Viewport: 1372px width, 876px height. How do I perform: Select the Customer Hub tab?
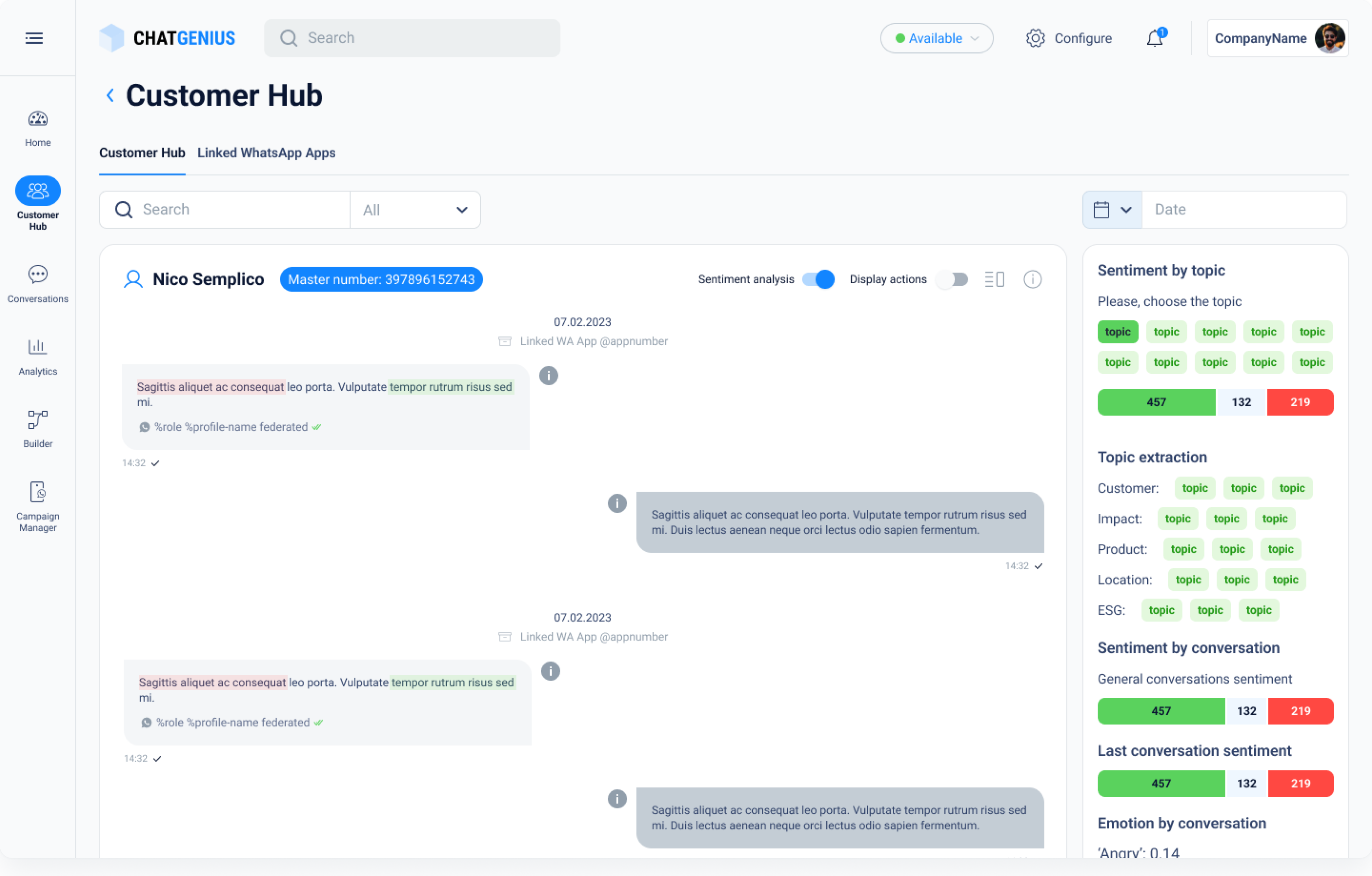[x=142, y=153]
